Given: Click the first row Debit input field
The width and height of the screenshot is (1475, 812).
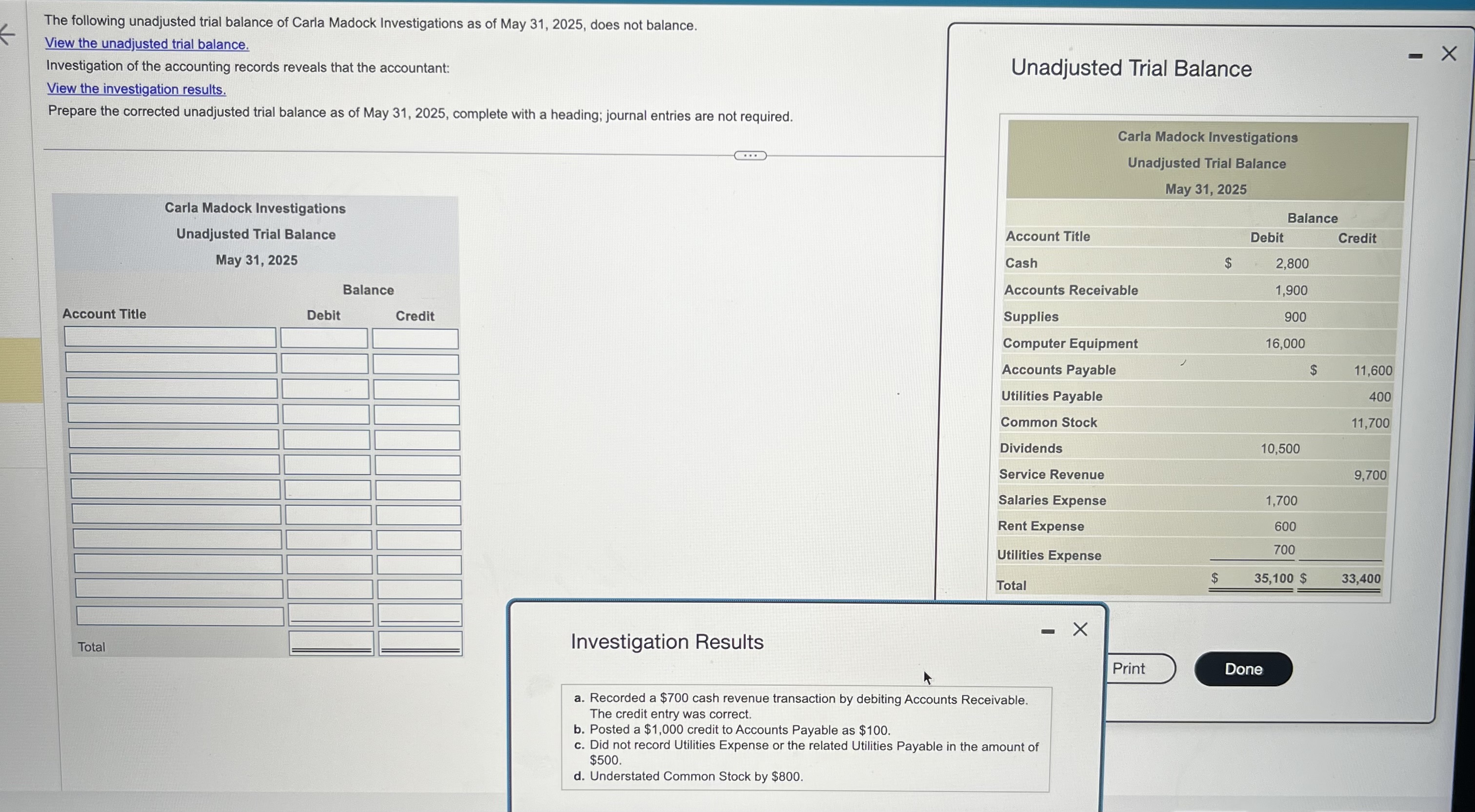Looking at the screenshot, I should coord(324,338).
